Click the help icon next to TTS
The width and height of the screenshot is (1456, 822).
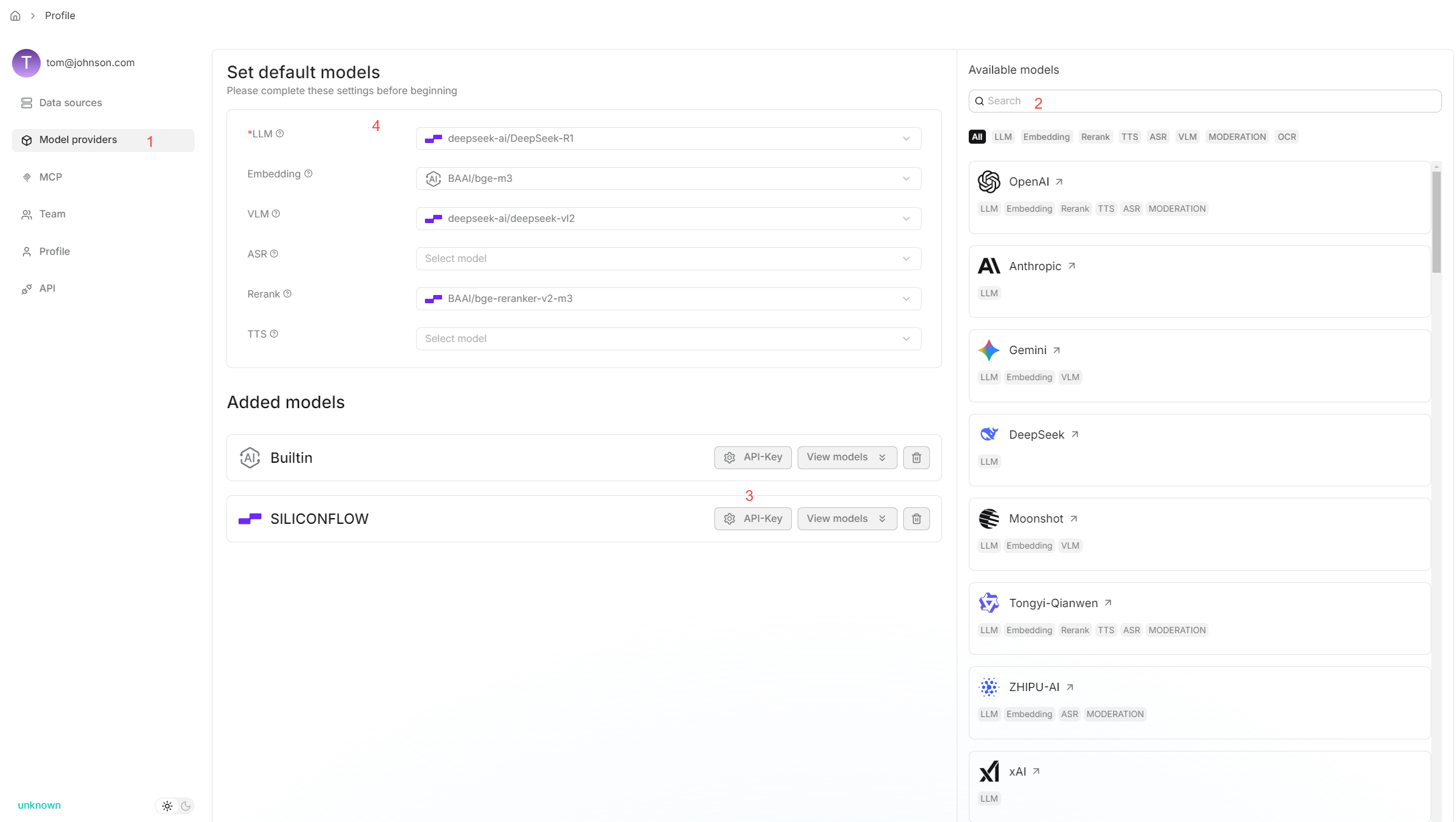click(x=274, y=334)
